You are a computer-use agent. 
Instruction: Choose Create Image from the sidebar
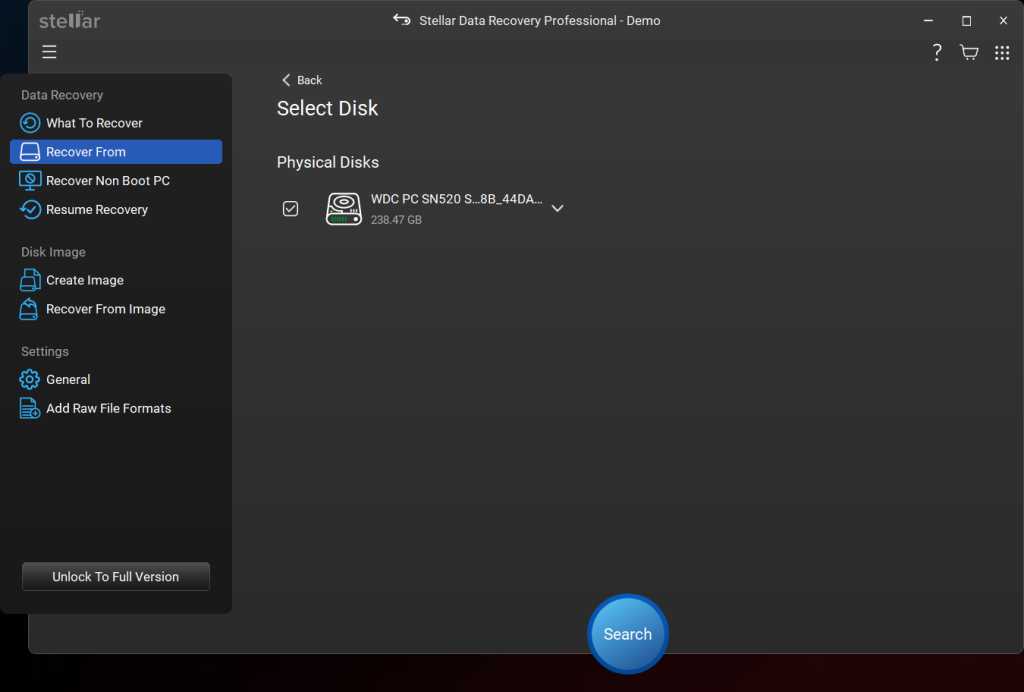point(116,279)
